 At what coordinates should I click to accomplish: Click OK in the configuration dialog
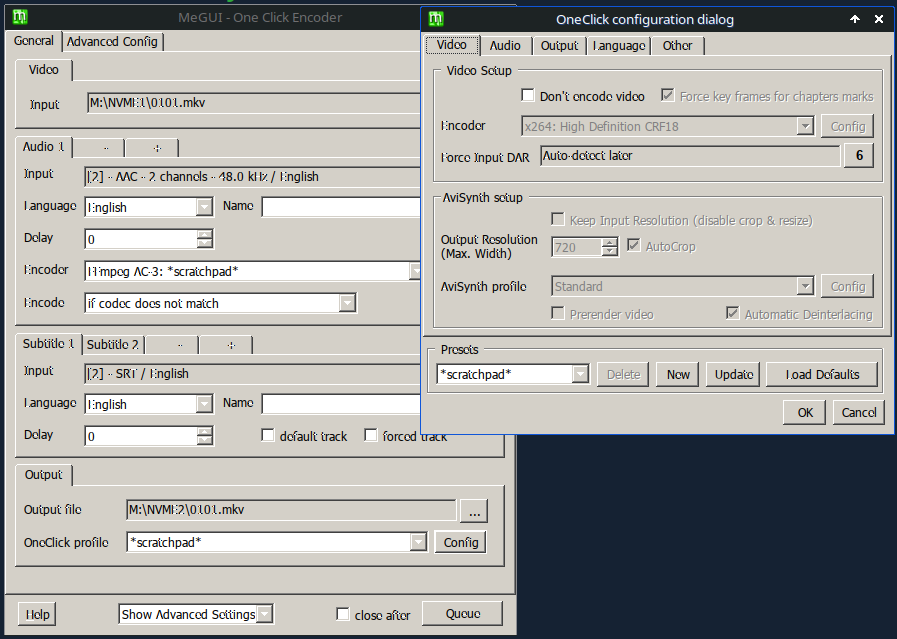point(804,412)
